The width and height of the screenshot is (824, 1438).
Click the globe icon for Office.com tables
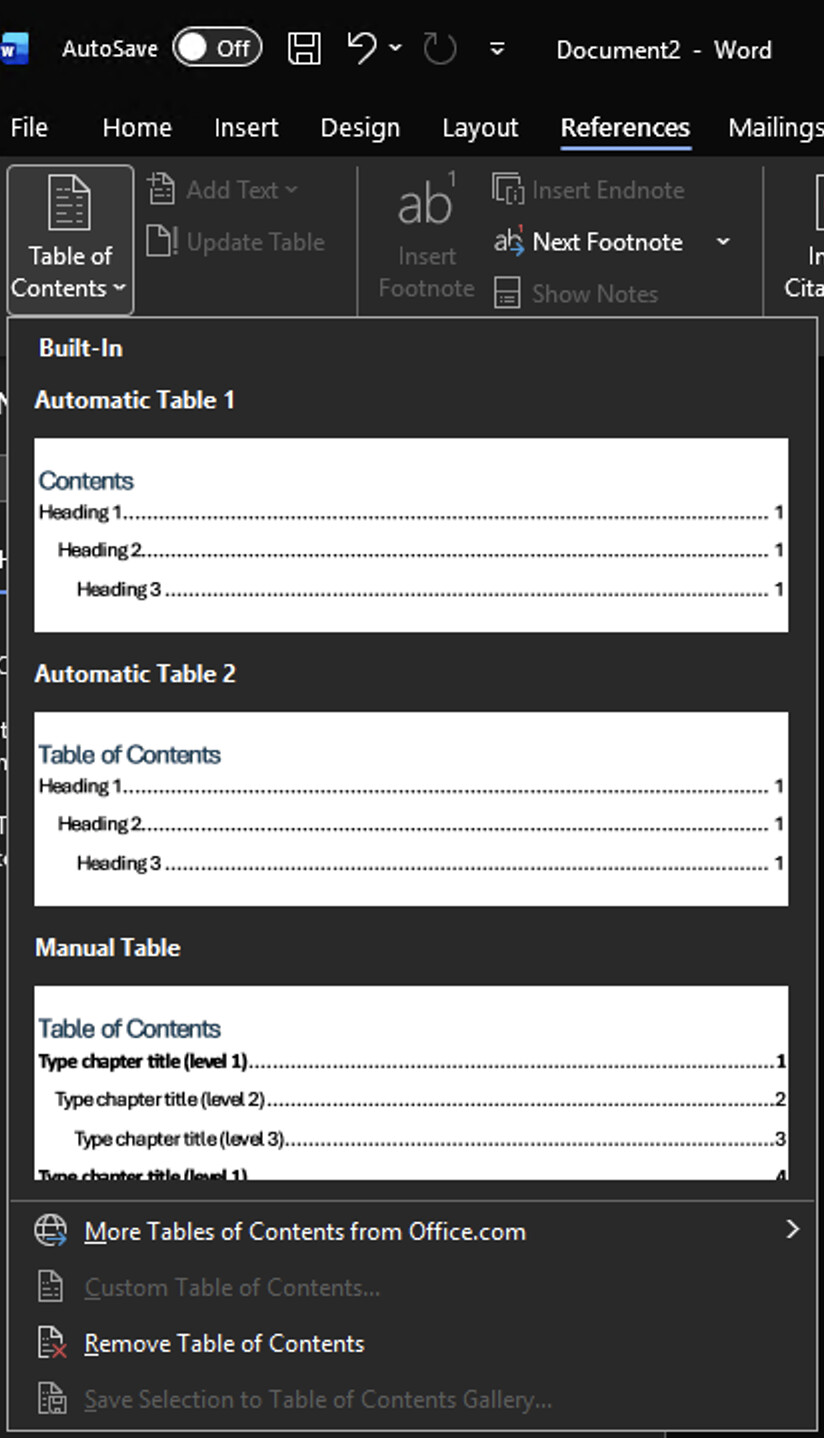51,1231
